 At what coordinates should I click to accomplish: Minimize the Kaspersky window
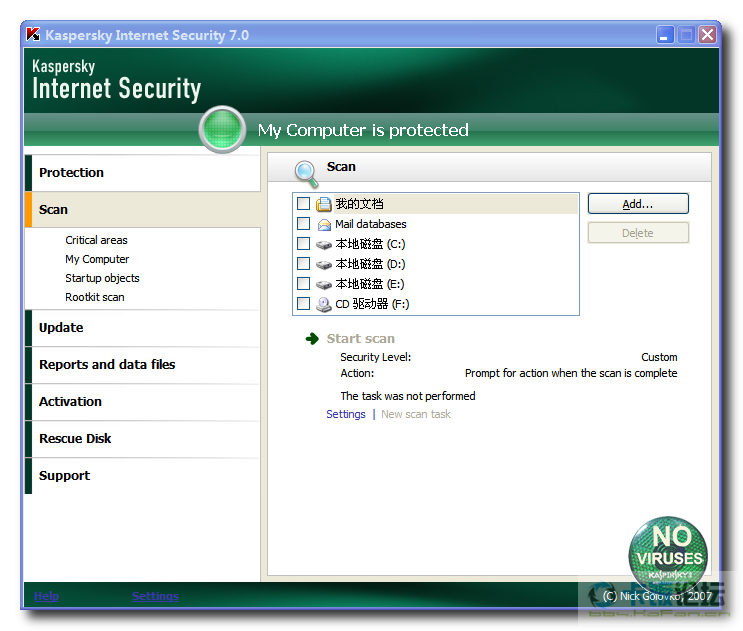click(665, 35)
